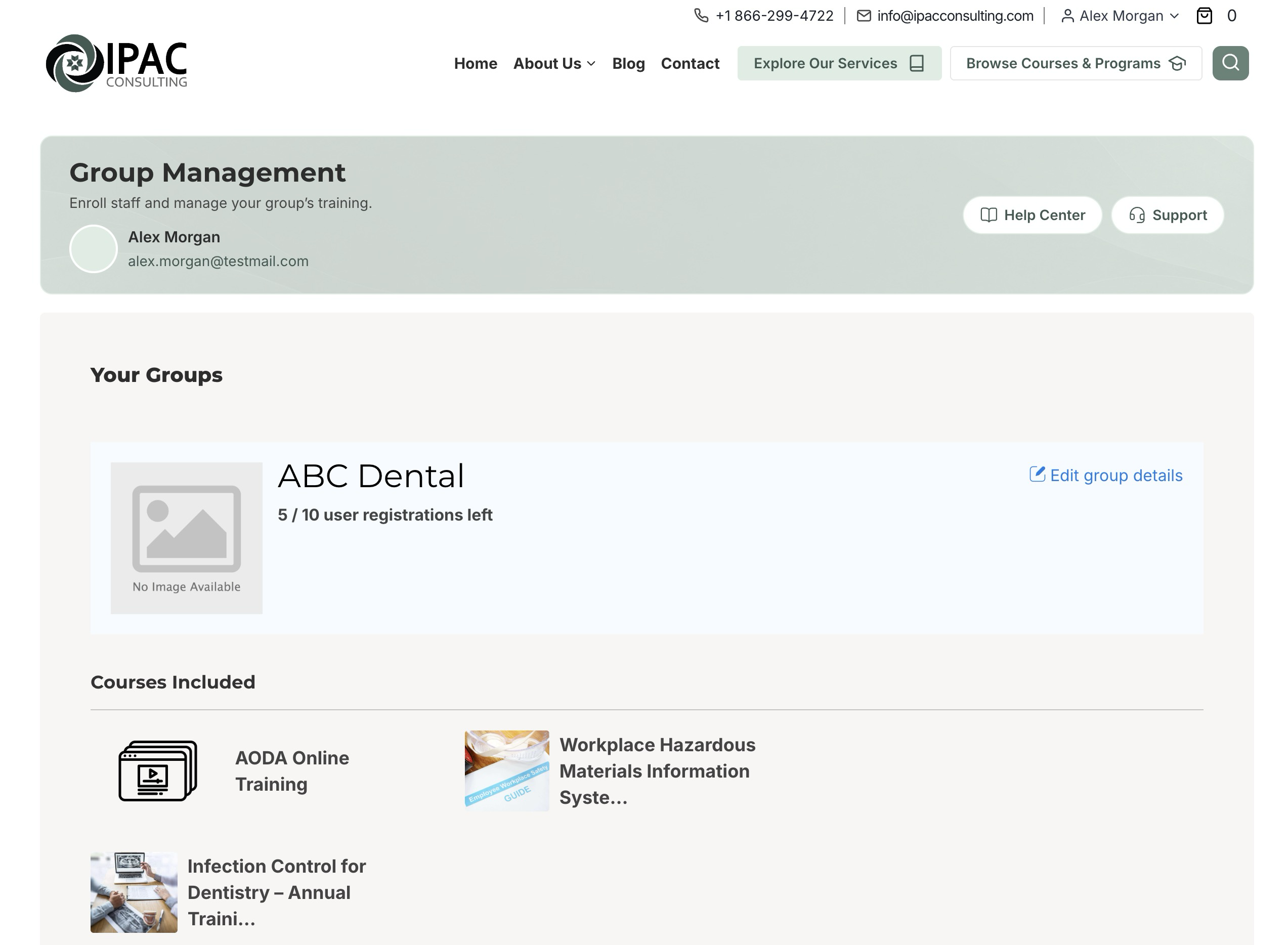Click the open-book icon in Help Center
Screen dimensions: 1288x945
point(989,215)
